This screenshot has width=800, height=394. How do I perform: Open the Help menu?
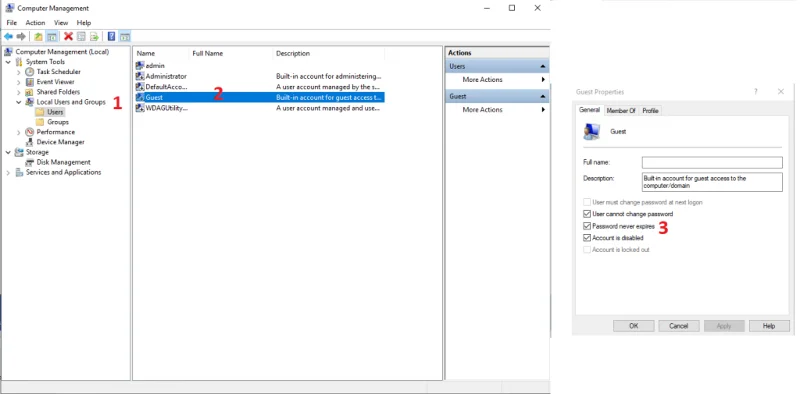click(84, 23)
